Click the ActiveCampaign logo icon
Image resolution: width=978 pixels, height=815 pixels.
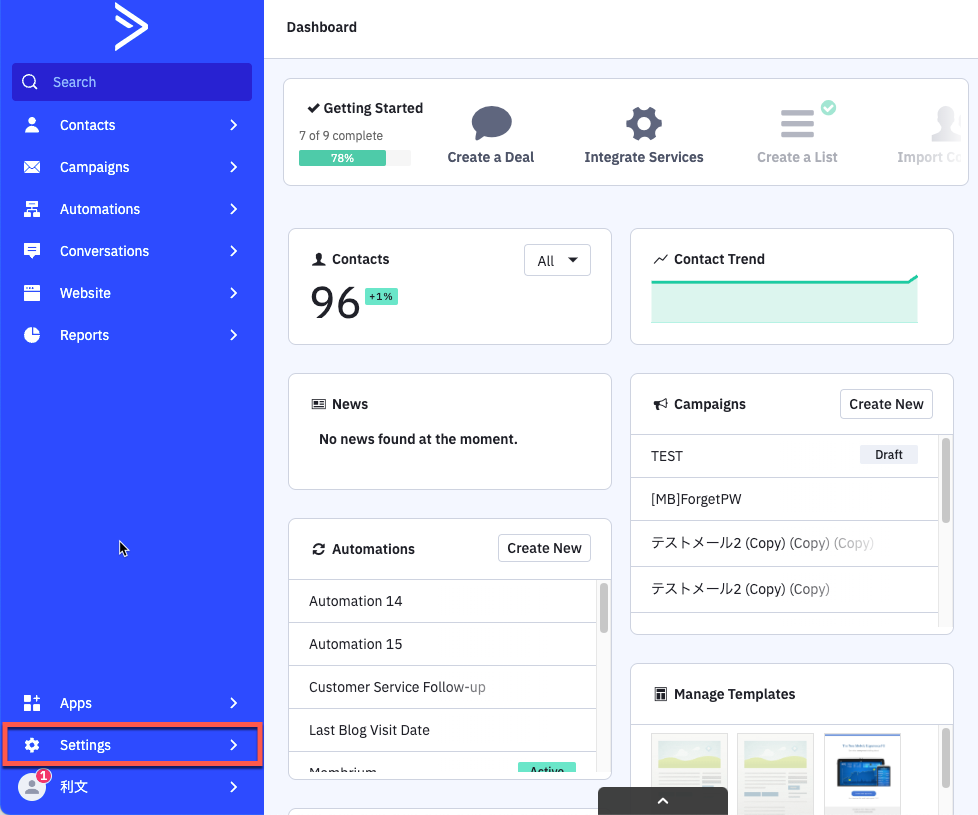(131, 27)
